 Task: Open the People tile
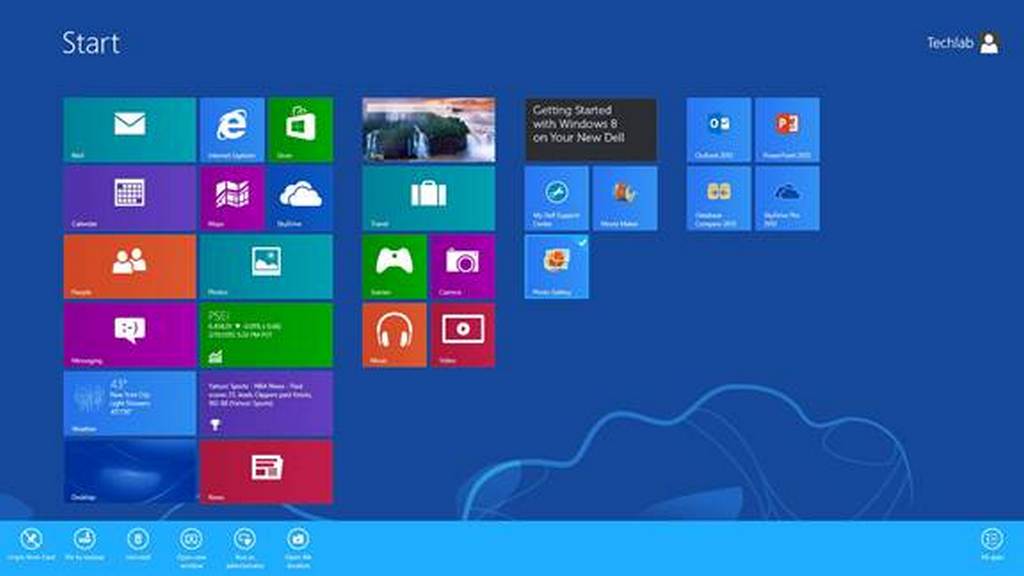tap(129, 266)
